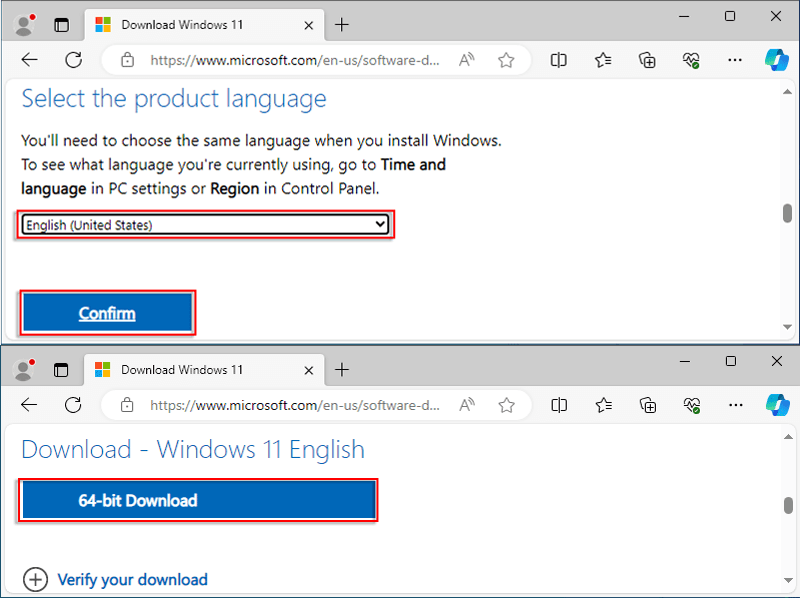Viewport: 800px width, 598px height.
Task: Open Copilot in top browser window
Action: click(x=777, y=60)
